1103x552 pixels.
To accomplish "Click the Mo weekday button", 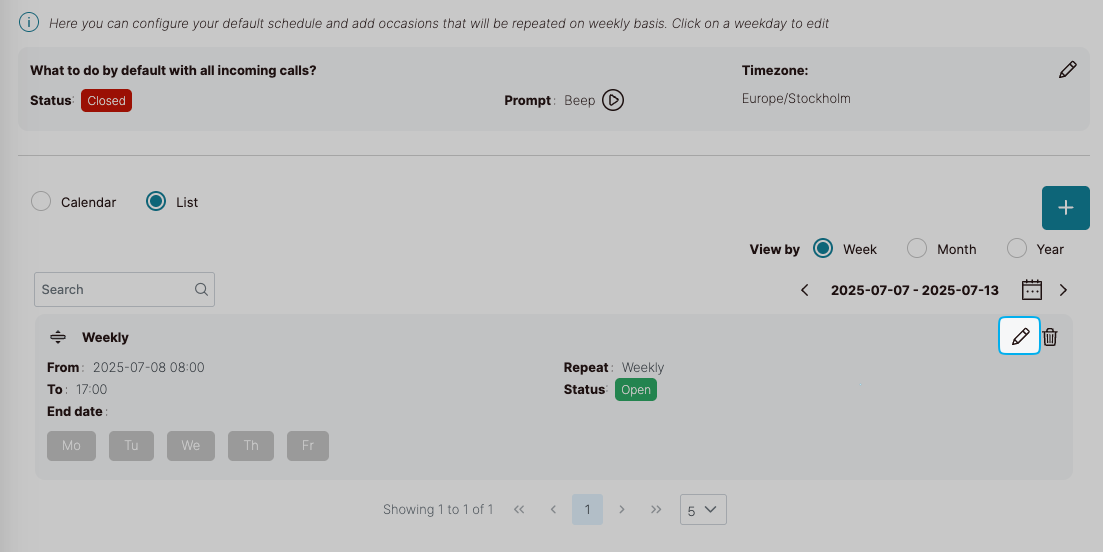I will [x=71, y=446].
